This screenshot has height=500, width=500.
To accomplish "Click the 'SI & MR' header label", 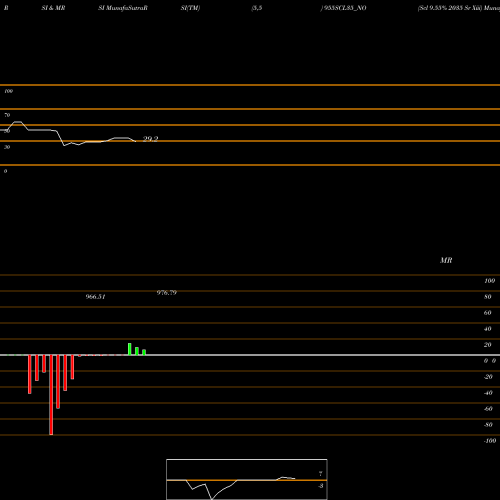I will click(x=53, y=8).
